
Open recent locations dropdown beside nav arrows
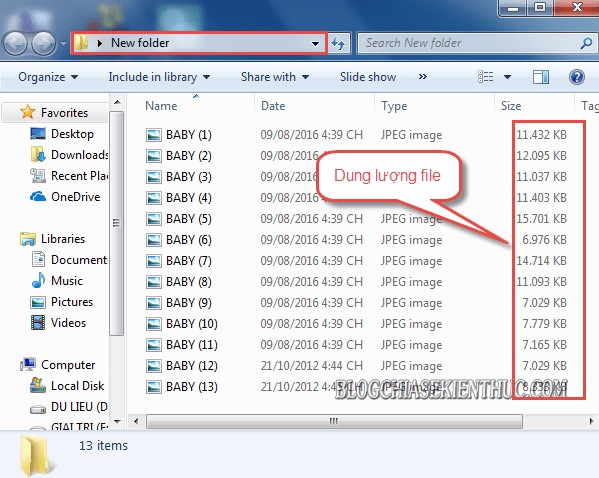point(63,44)
